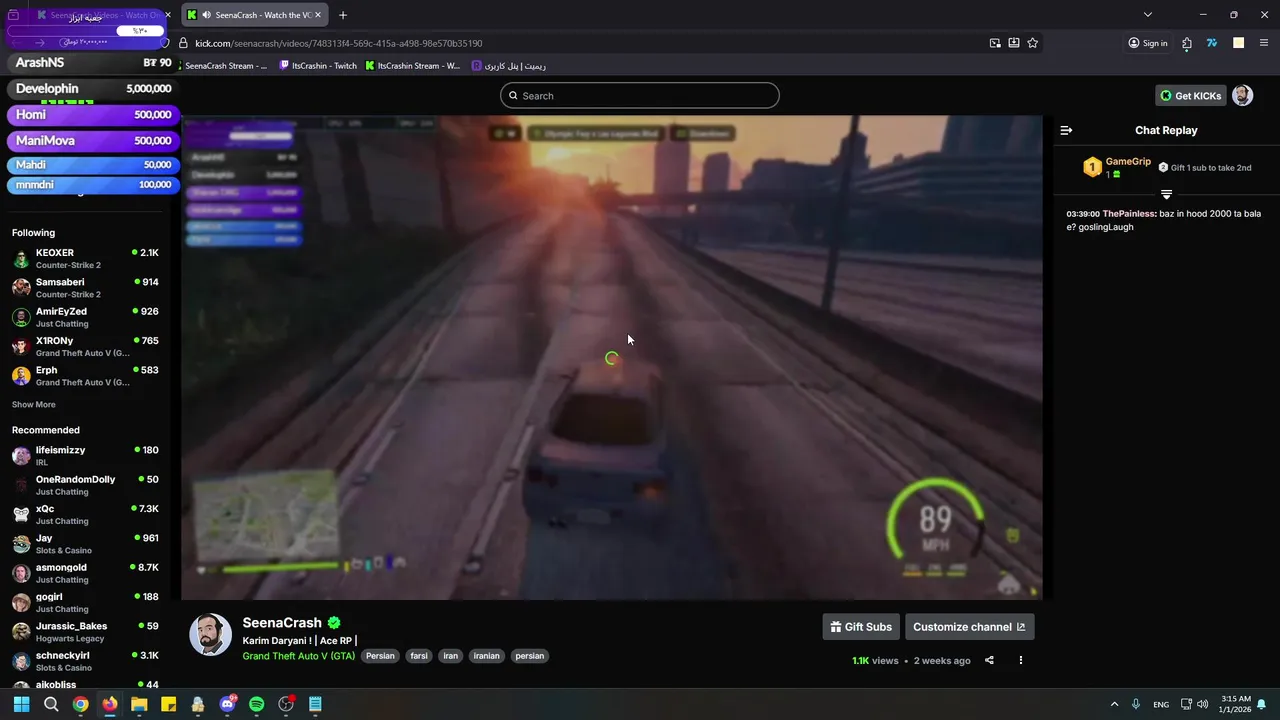Open lifeismizzy recommended channel
This screenshot has width=1280, height=720.
click(x=86, y=456)
